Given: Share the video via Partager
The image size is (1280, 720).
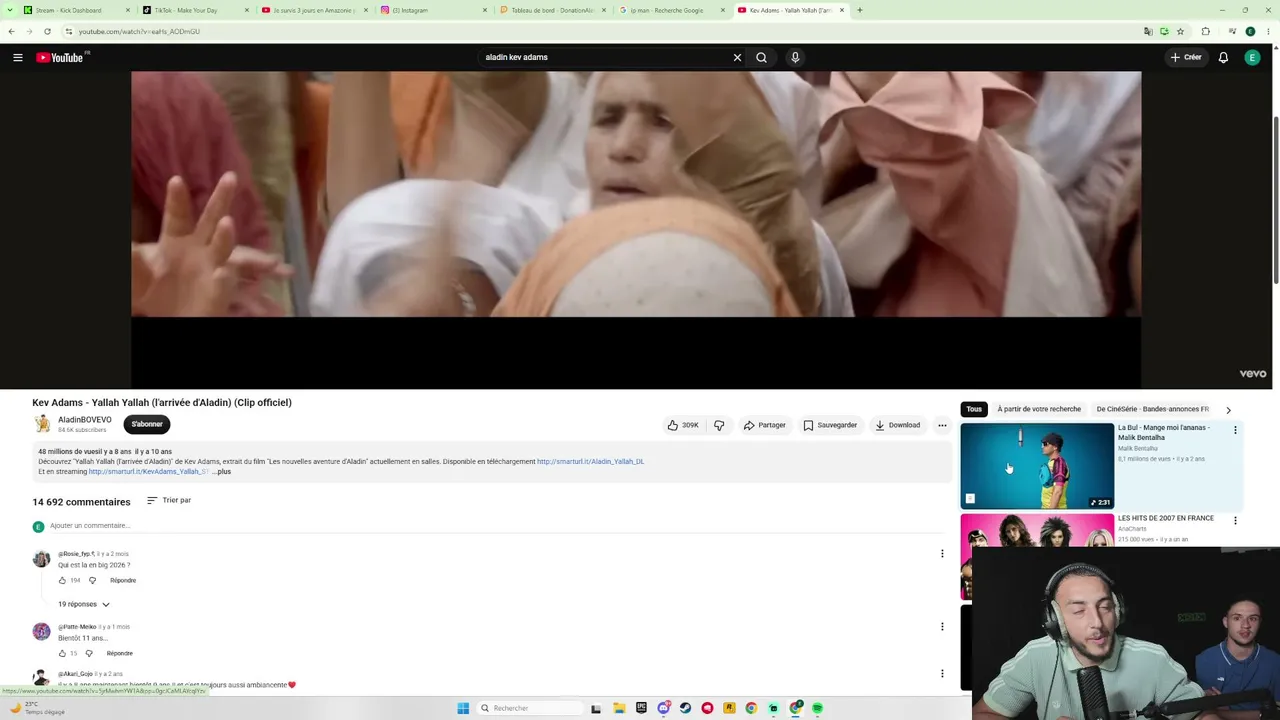Looking at the screenshot, I should pos(765,425).
